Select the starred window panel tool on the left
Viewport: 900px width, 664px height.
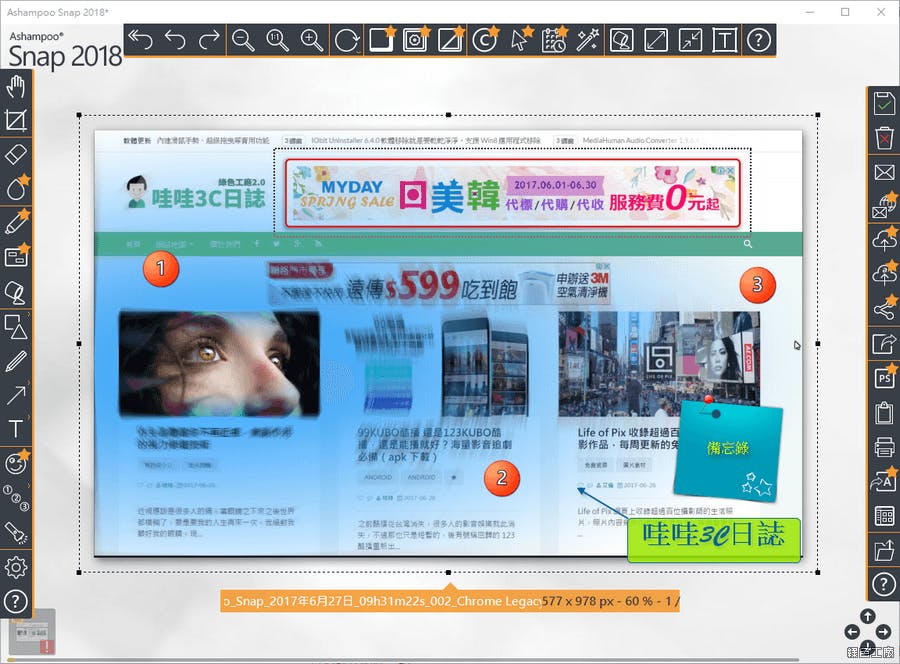[x=15, y=258]
